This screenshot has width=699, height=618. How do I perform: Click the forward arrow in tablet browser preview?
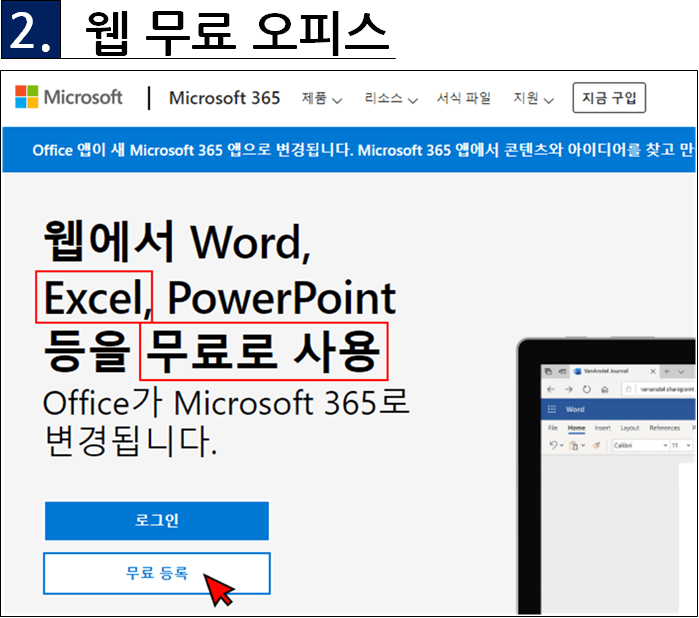pyautogui.click(x=569, y=389)
